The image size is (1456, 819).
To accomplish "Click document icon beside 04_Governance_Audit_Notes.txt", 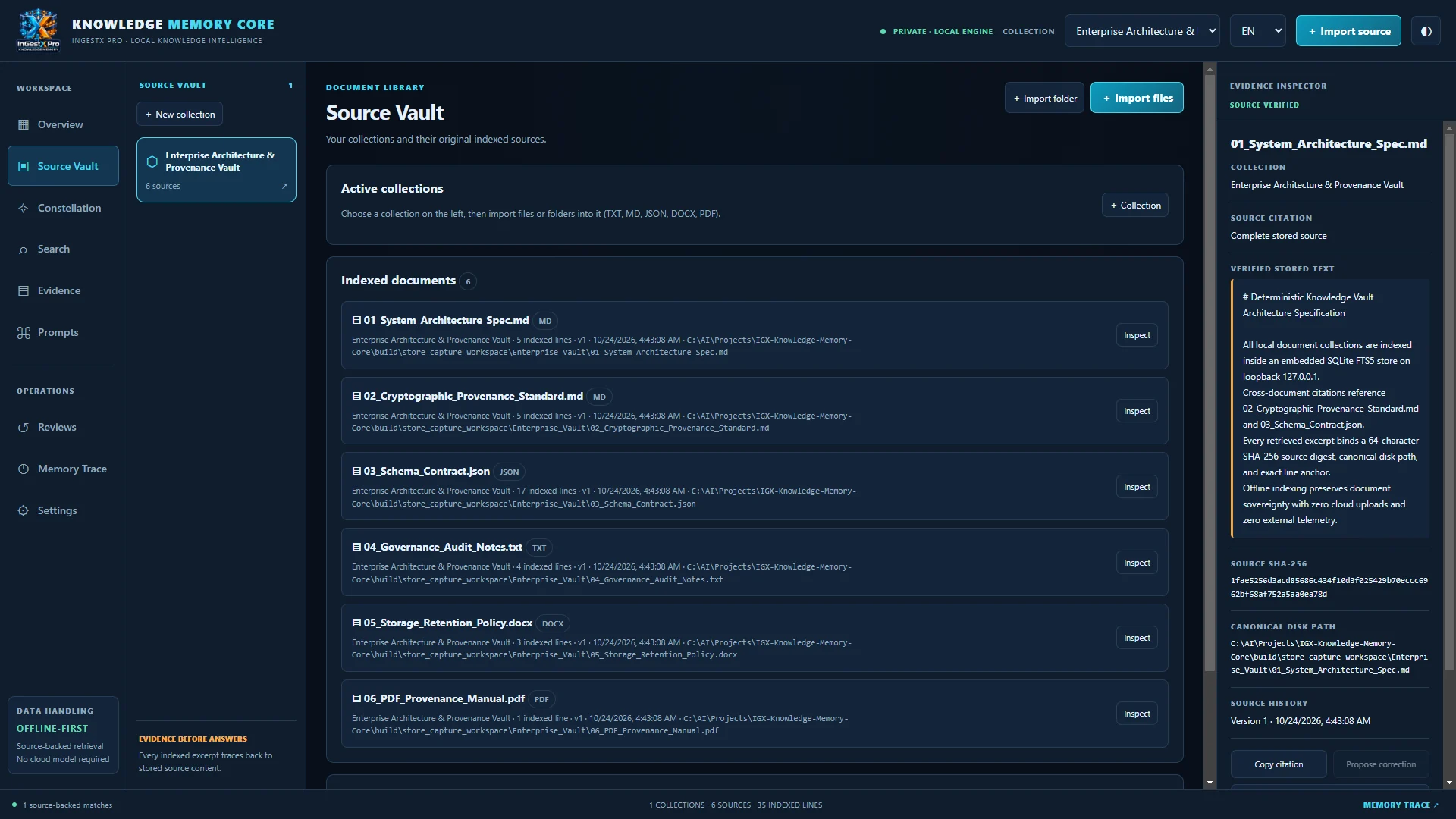I will pyautogui.click(x=356, y=547).
